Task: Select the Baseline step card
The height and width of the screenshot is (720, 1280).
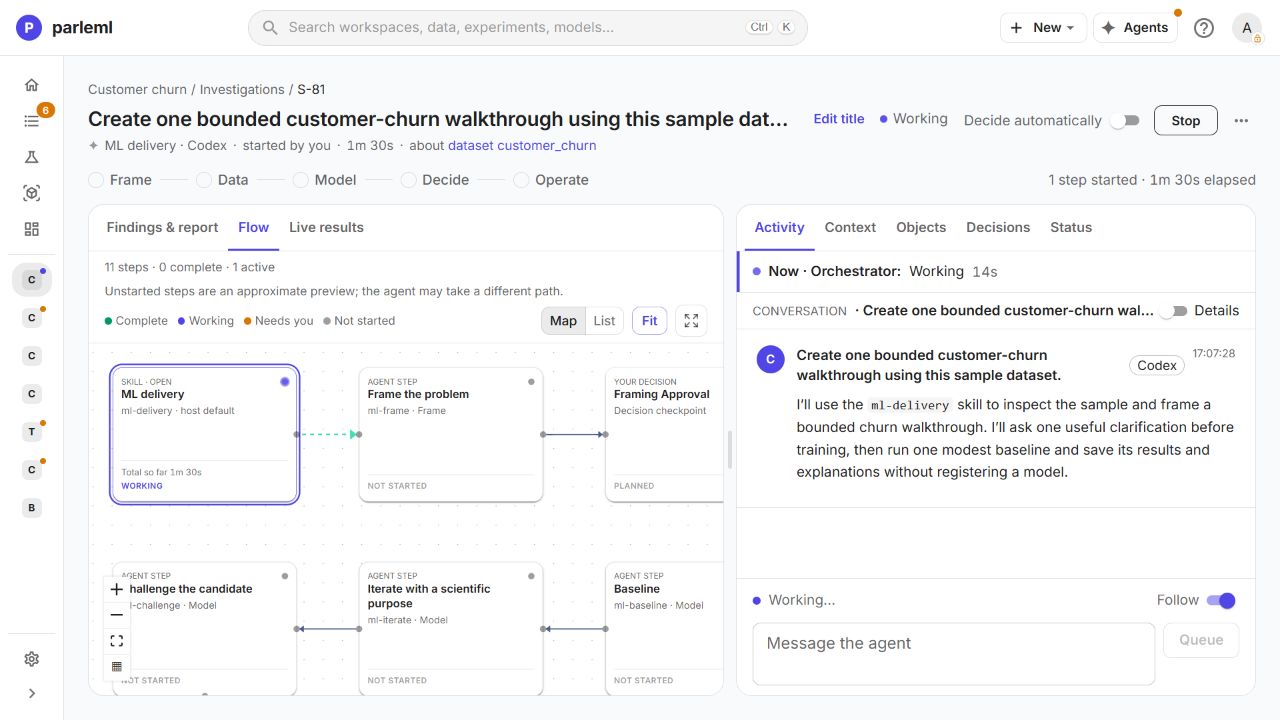Action: pos(664,628)
